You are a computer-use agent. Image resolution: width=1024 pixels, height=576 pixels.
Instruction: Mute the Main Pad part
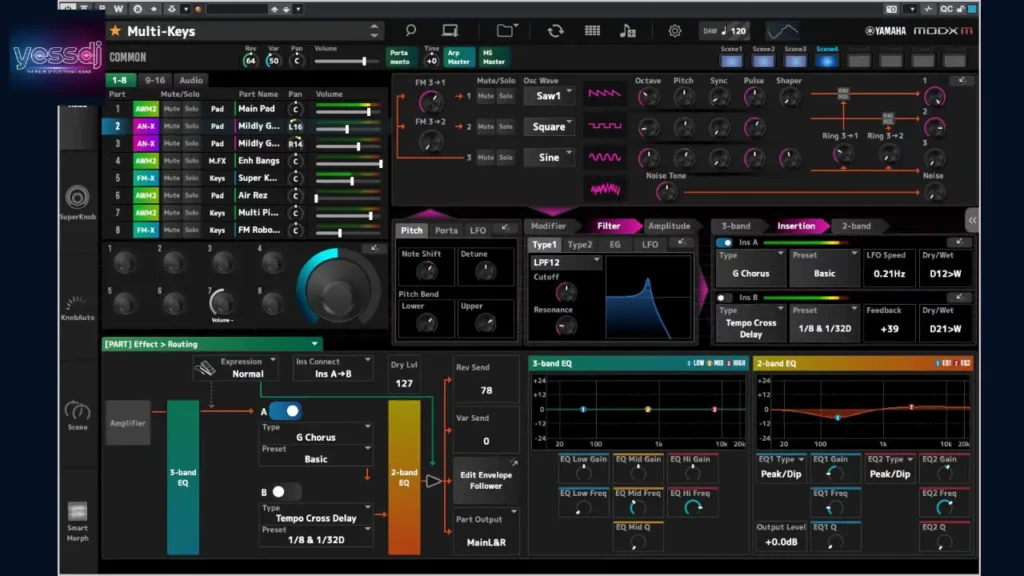[172, 109]
